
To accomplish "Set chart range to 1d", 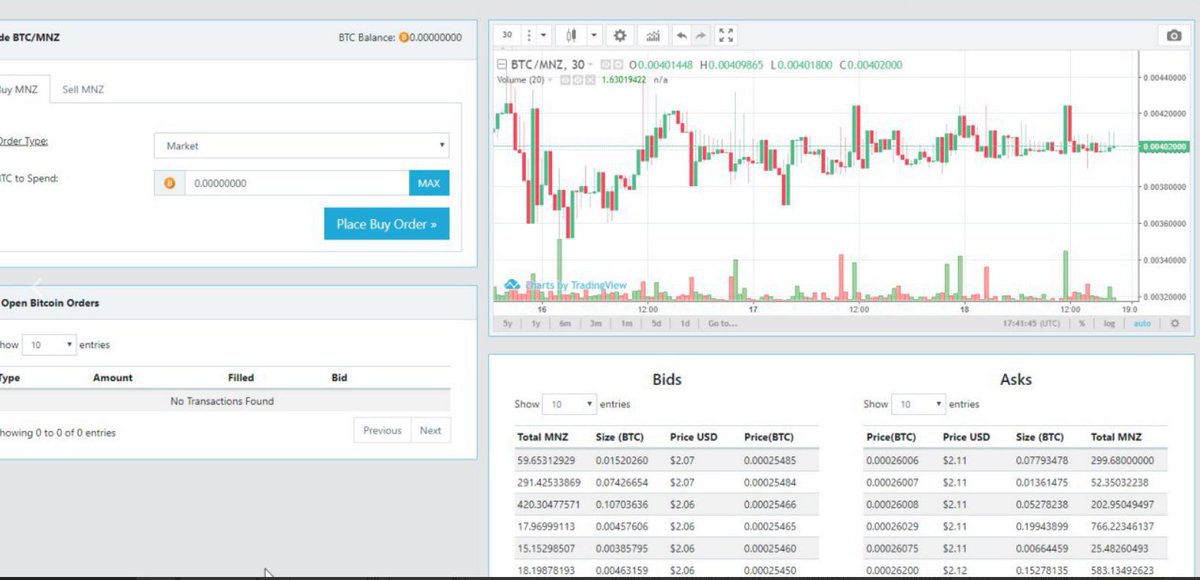I will pos(685,324).
